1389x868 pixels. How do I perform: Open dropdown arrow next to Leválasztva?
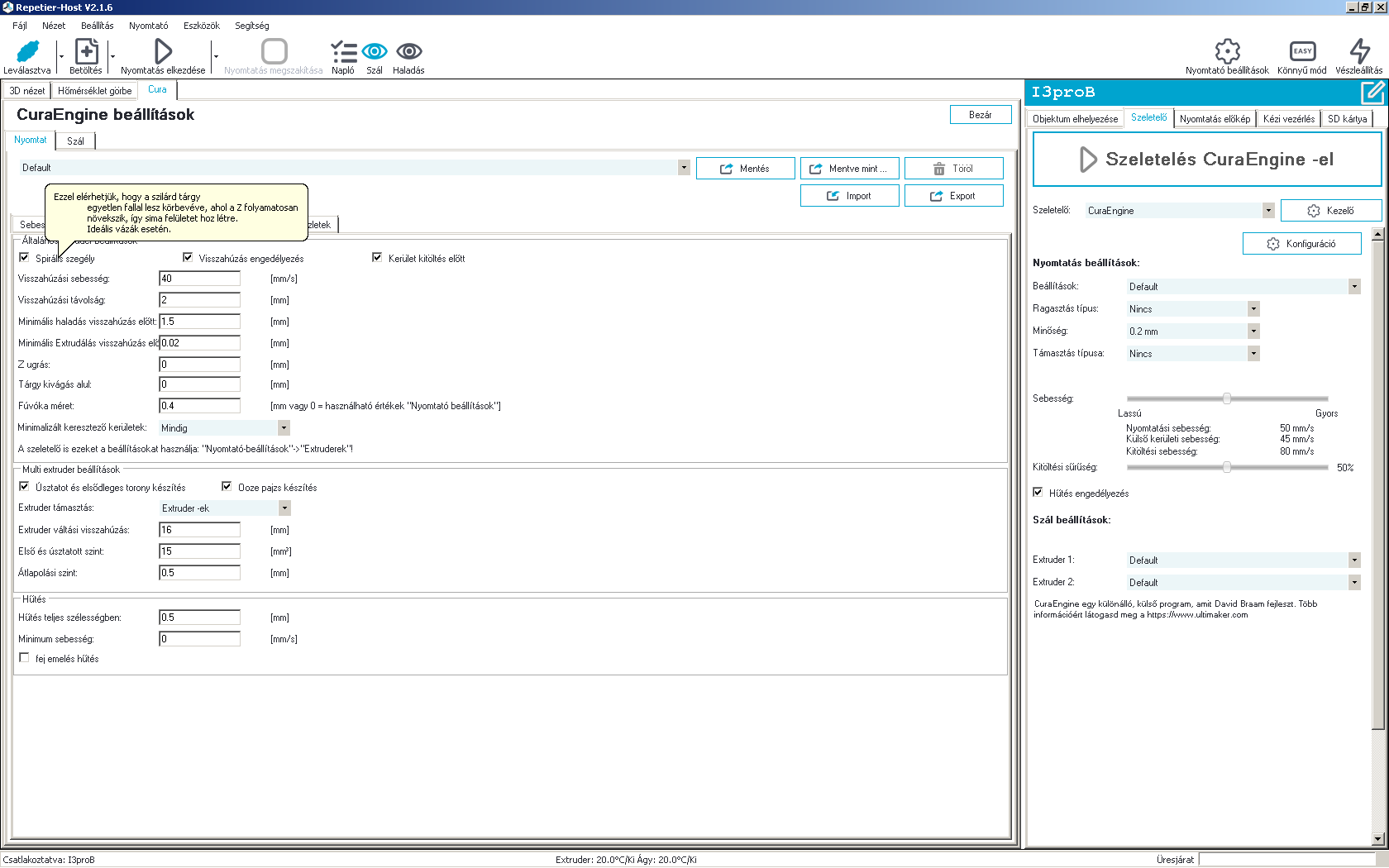click(61, 57)
